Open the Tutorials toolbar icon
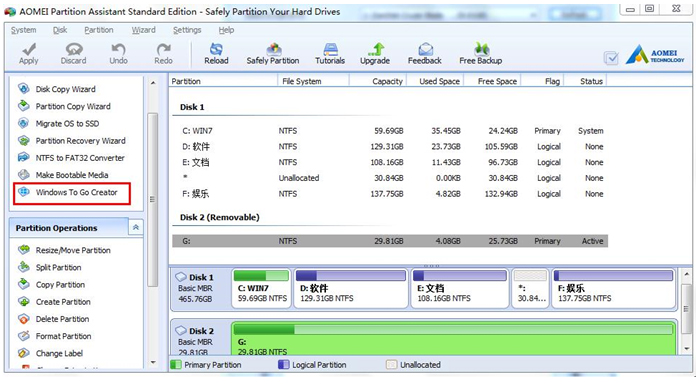This screenshot has width=699, height=384. click(330, 49)
